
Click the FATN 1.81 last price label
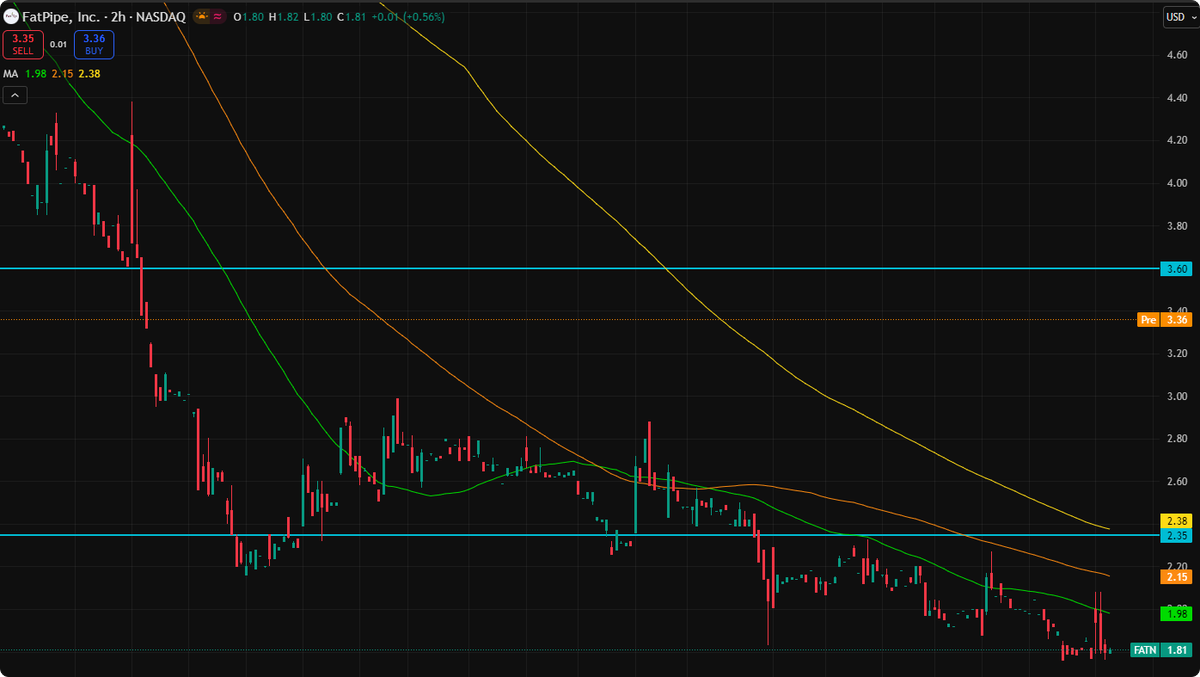coord(1160,650)
